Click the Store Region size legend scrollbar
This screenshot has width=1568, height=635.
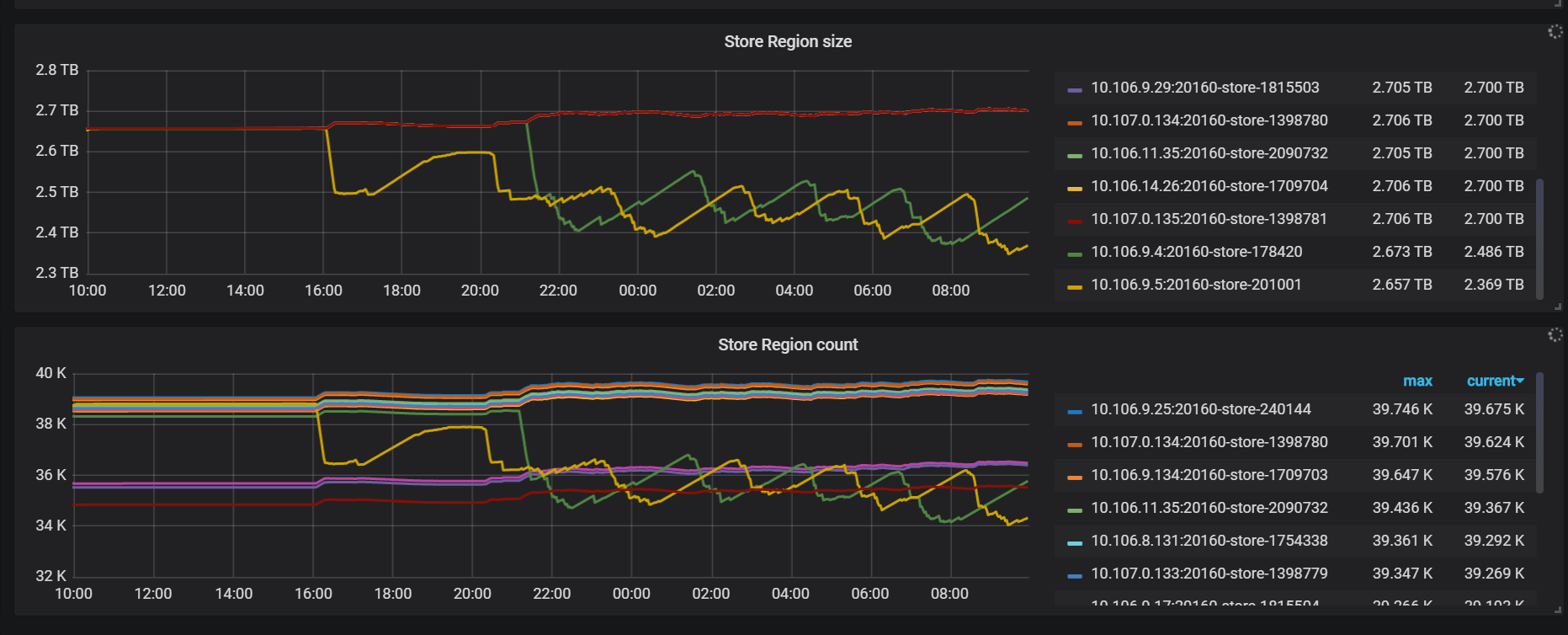(1540, 237)
